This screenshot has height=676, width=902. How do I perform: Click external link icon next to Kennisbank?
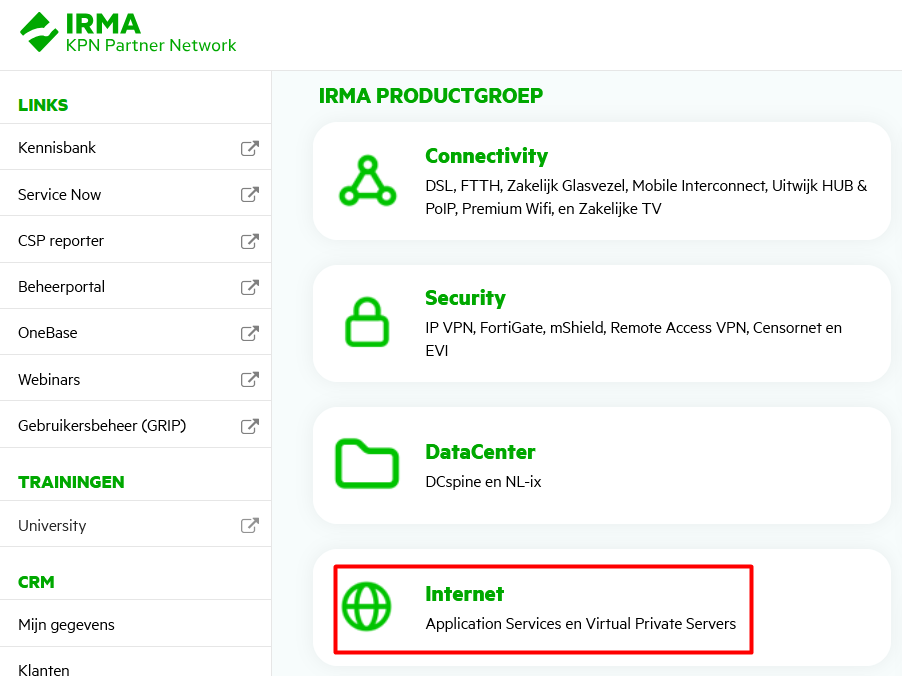pos(249,148)
